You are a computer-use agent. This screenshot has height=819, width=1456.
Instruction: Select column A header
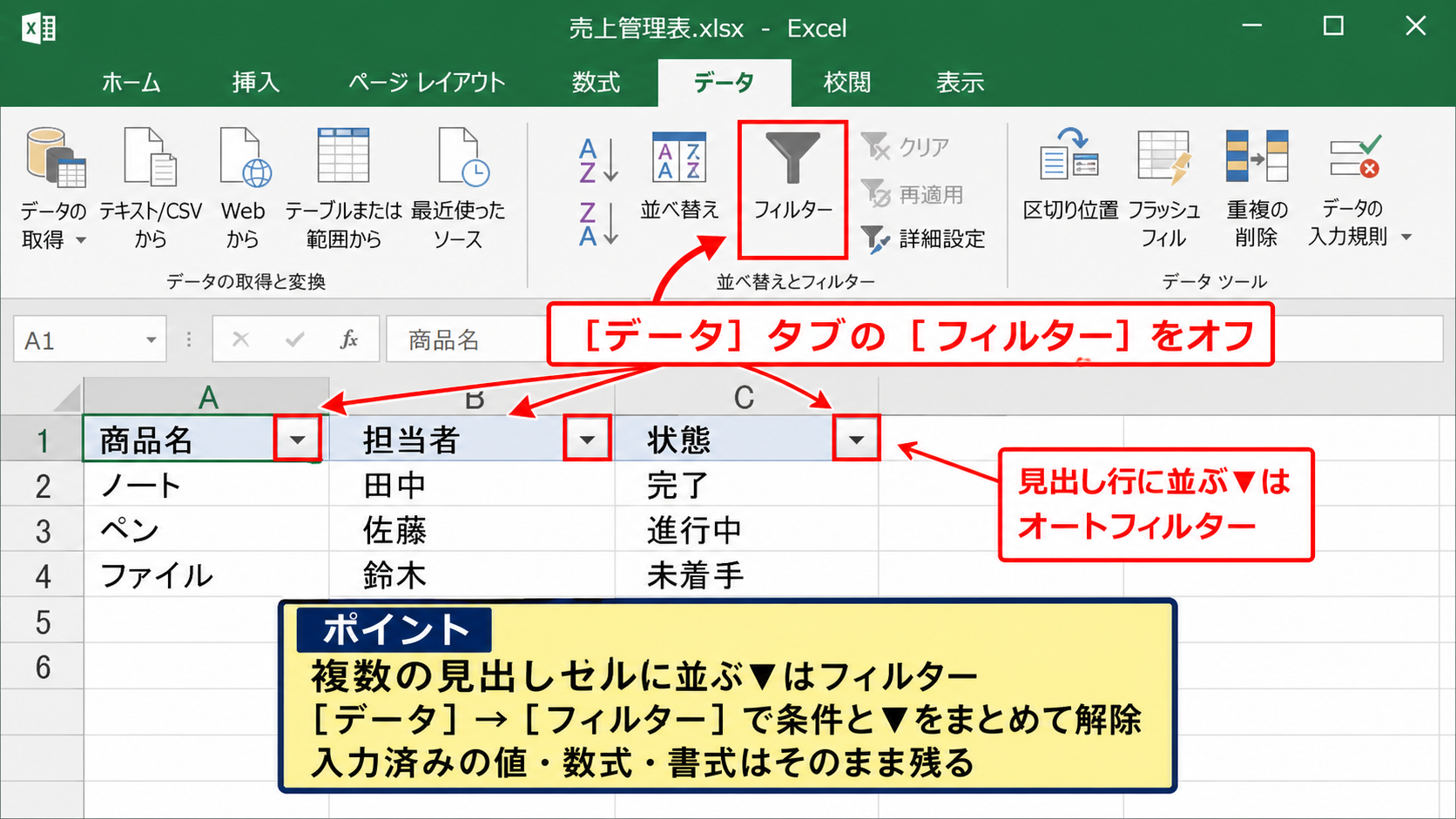click(x=206, y=397)
